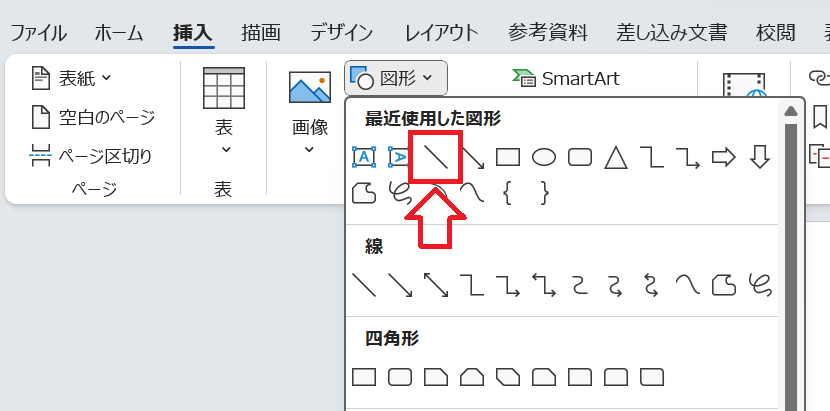
Task: Switch to the 差し込み文書 tab
Action: 671,33
